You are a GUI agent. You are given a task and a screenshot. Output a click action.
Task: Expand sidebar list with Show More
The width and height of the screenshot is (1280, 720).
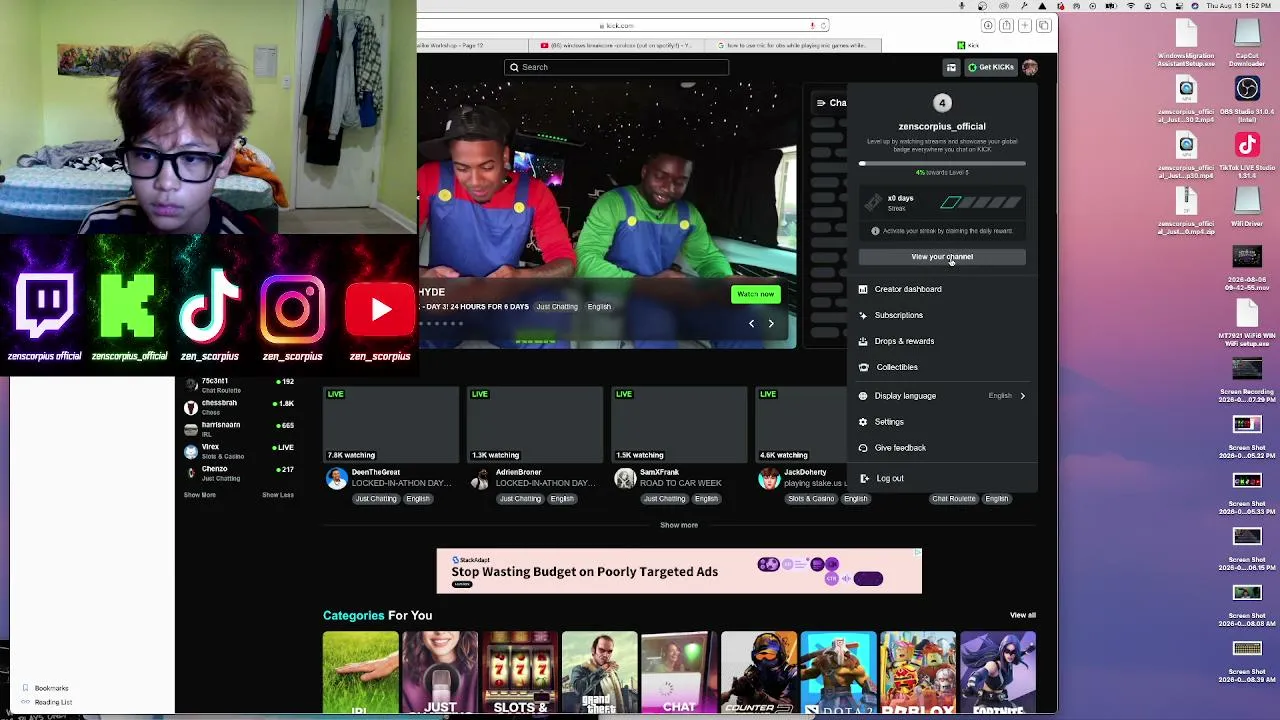click(199, 495)
